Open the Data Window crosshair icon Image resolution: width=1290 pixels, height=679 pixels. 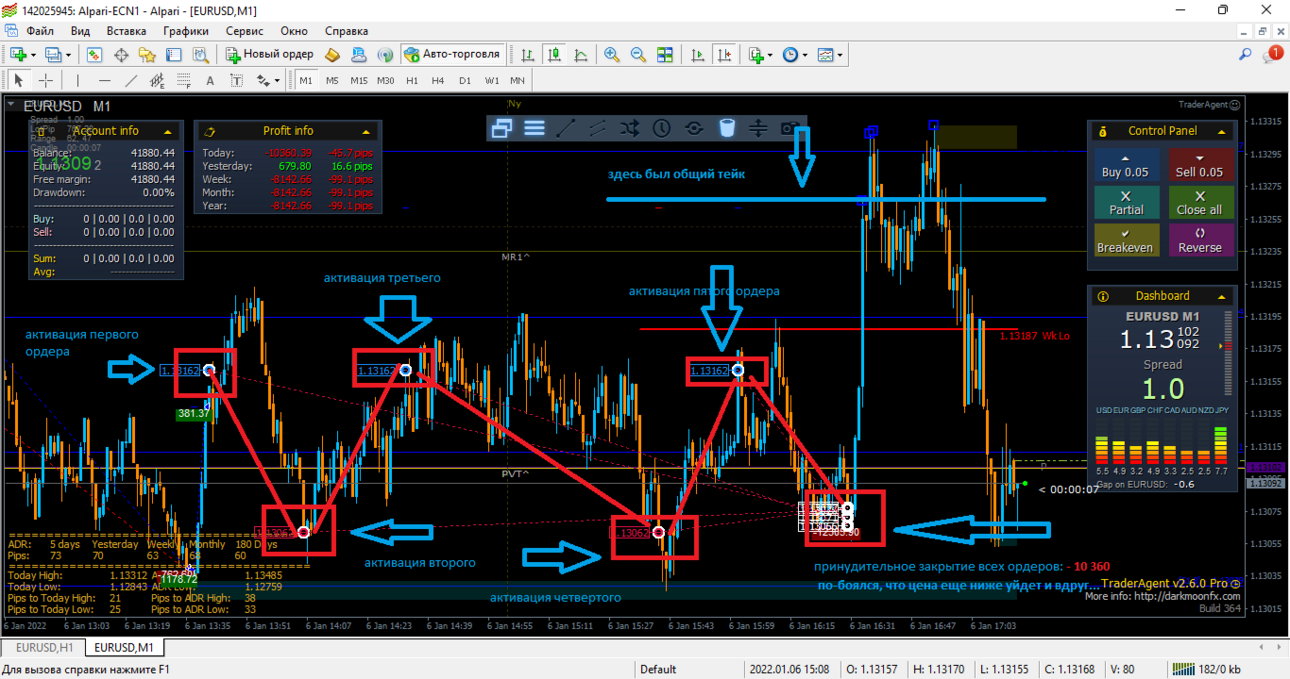121,55
